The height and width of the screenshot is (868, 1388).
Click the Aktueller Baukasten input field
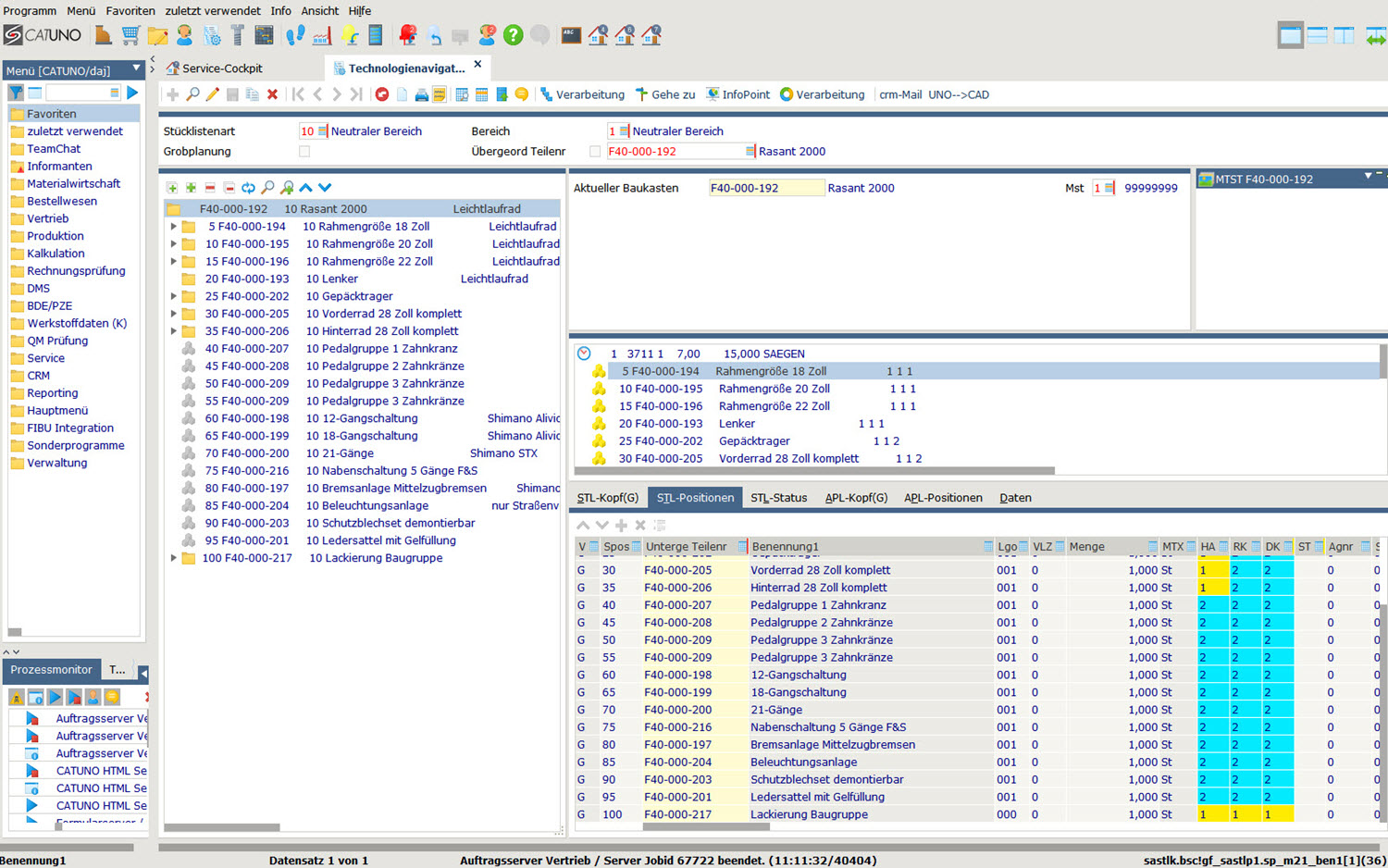[x=765, y=188]
